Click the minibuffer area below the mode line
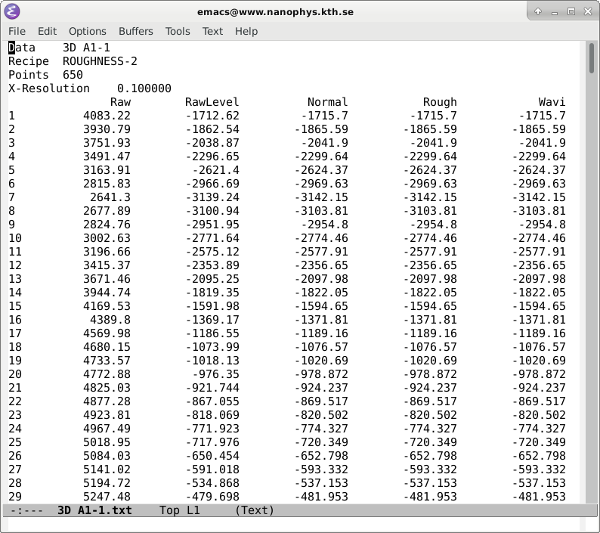The width and height of the screenshot is (600, 533). [x=300, y=524]
